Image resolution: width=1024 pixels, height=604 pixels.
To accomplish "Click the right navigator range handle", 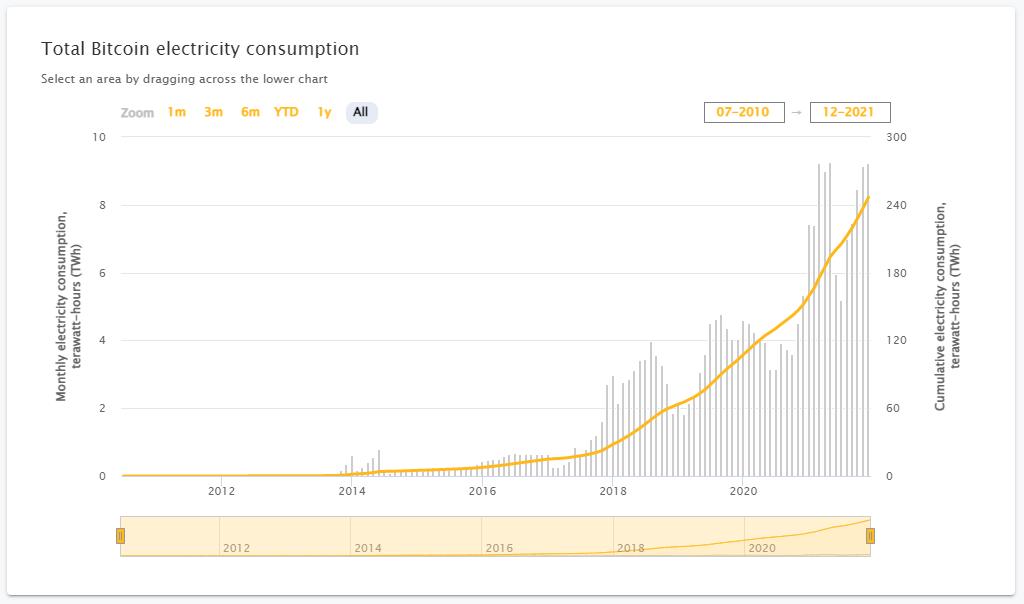I will coord(870,536).
